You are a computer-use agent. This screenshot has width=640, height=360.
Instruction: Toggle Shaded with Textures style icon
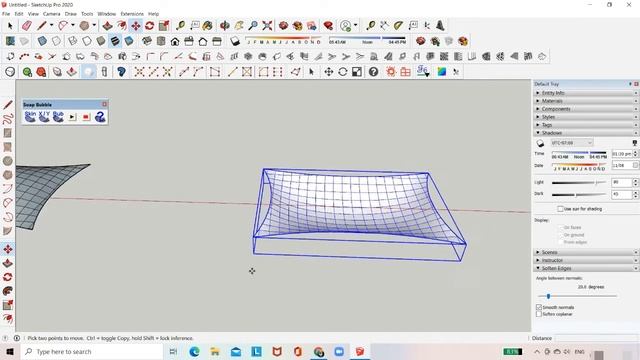pyautogui.click(x=115, y=41)
